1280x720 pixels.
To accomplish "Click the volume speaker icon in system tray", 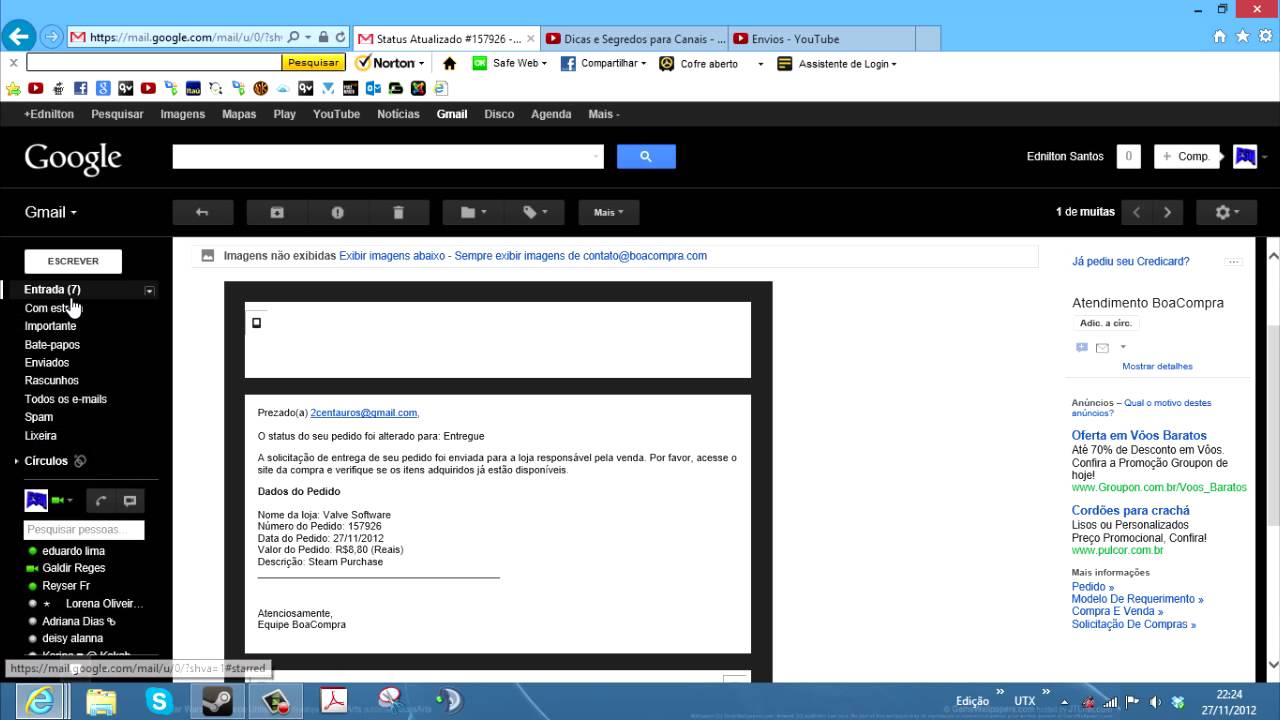I will point(1156,702).
